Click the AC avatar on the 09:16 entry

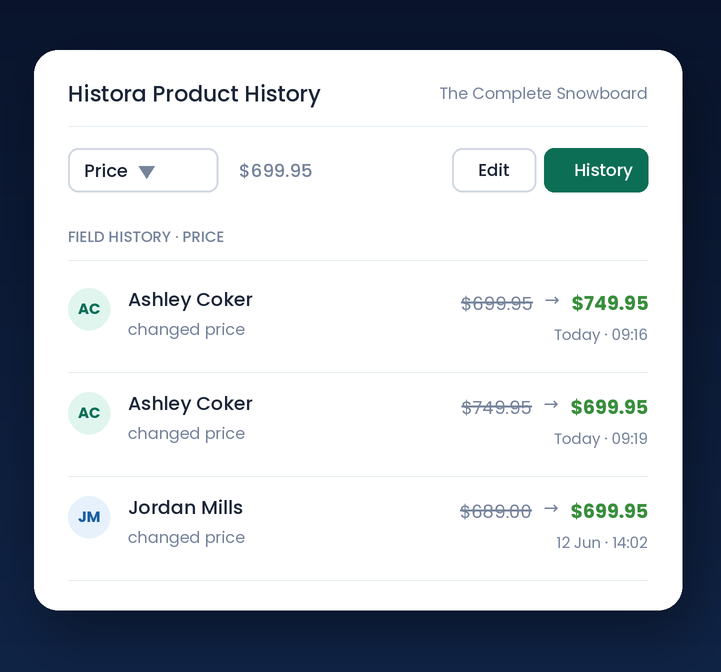pyautogui.click(x=89, y=309)
